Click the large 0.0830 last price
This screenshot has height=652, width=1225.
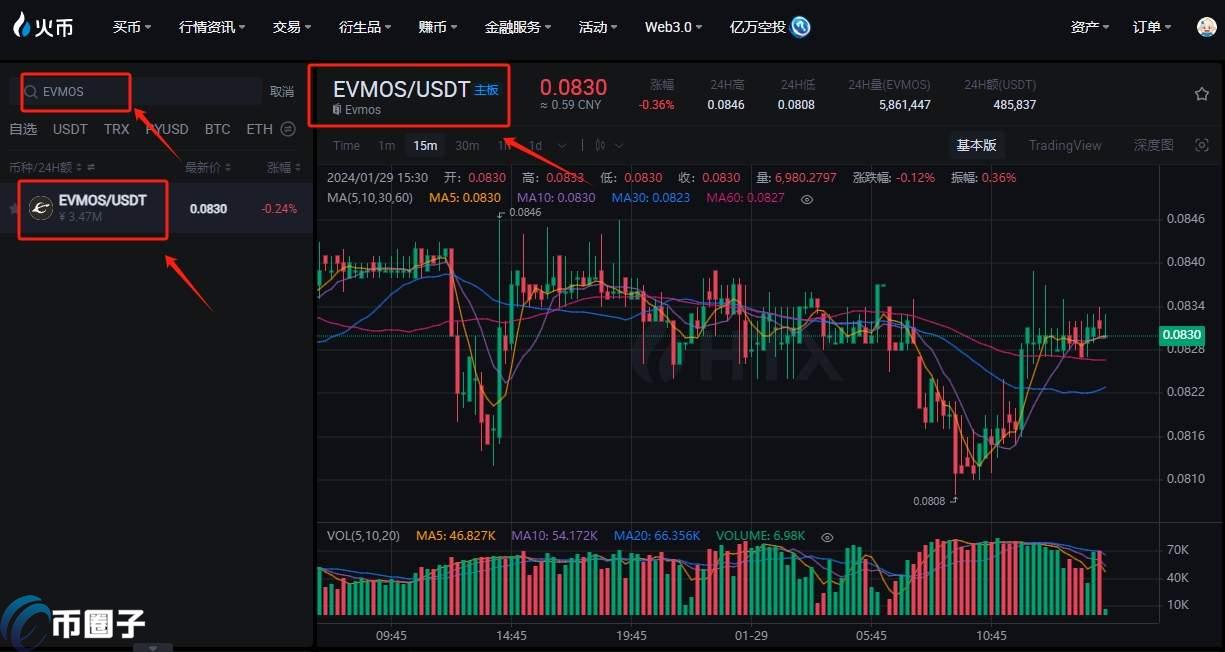click(x=573, y=88)
